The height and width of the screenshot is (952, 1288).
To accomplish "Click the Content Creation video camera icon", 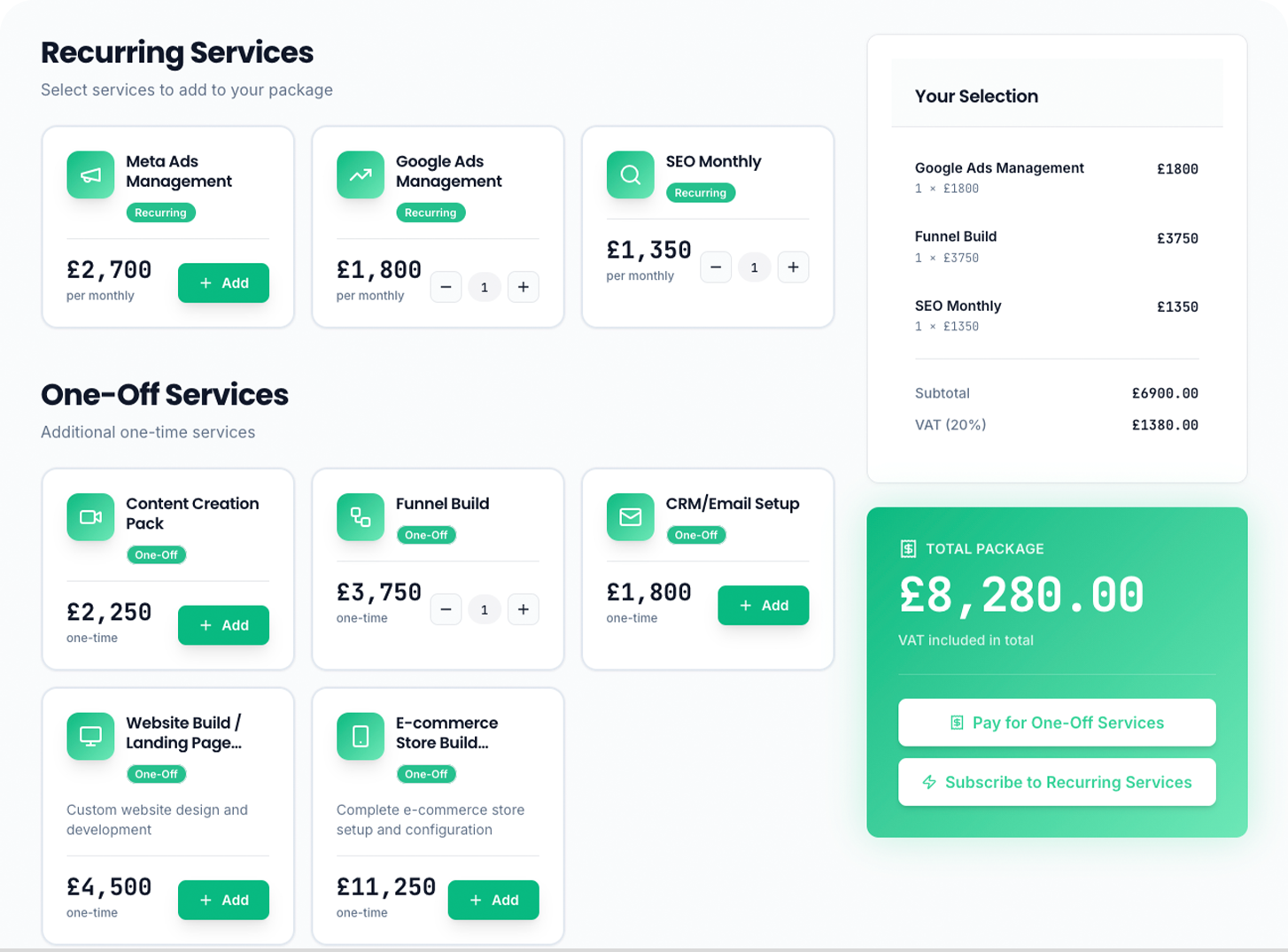I will pyautogui.click(x=90, y=516).
